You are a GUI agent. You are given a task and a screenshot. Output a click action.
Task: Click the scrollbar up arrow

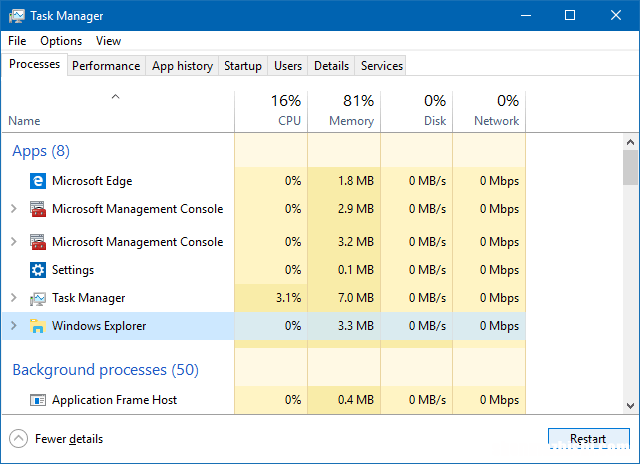(x=630, y=142)
